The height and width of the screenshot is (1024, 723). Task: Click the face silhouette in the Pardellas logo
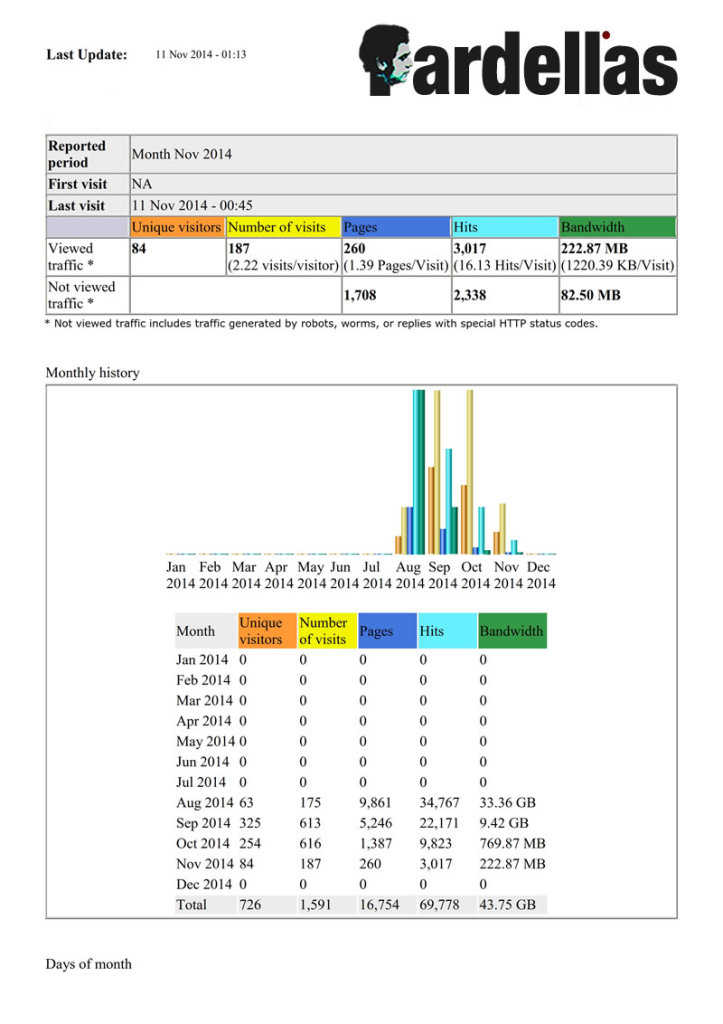pyautogui.click(x=386, y=60)
